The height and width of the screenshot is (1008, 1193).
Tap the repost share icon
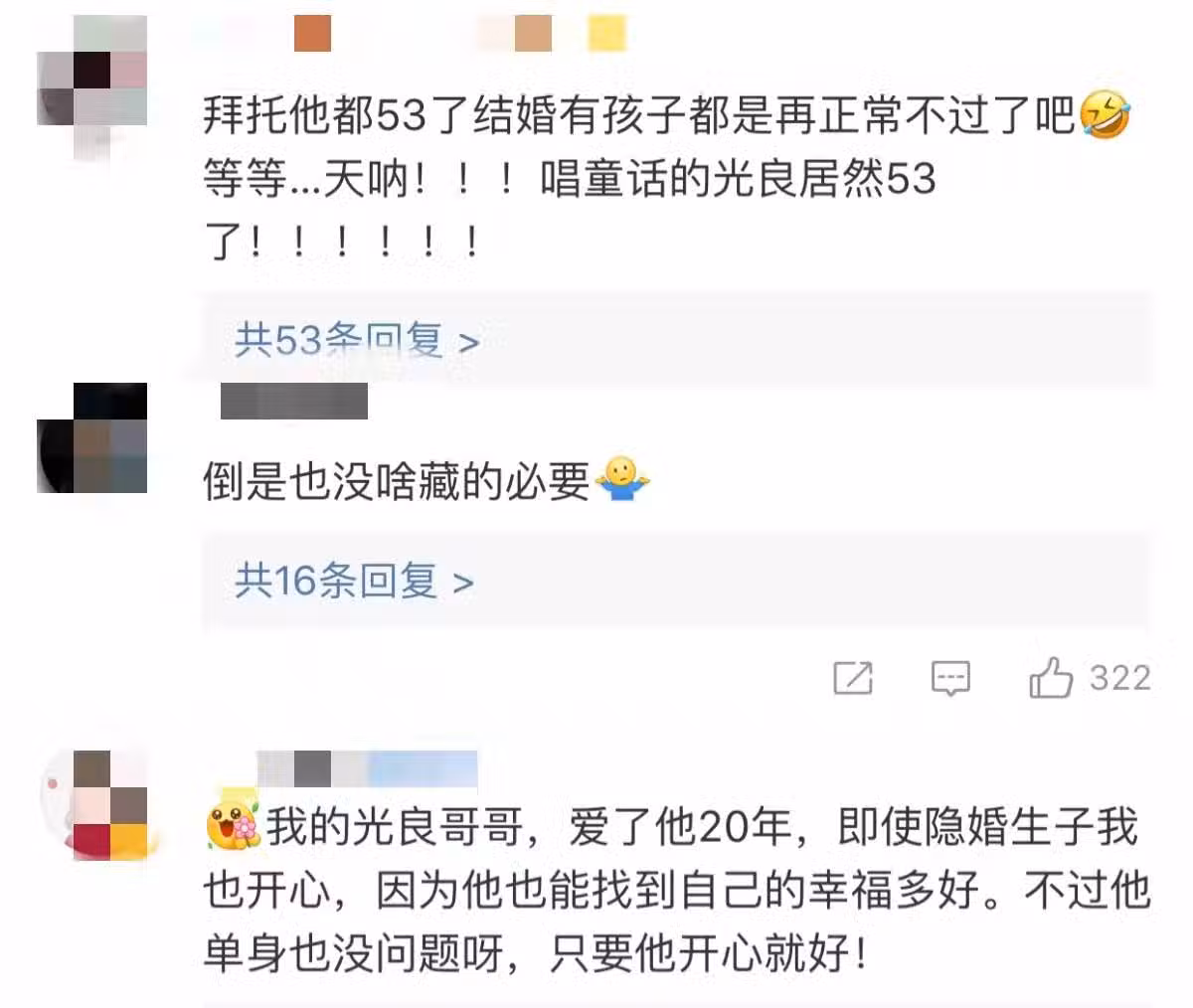(x=852, y=678)
